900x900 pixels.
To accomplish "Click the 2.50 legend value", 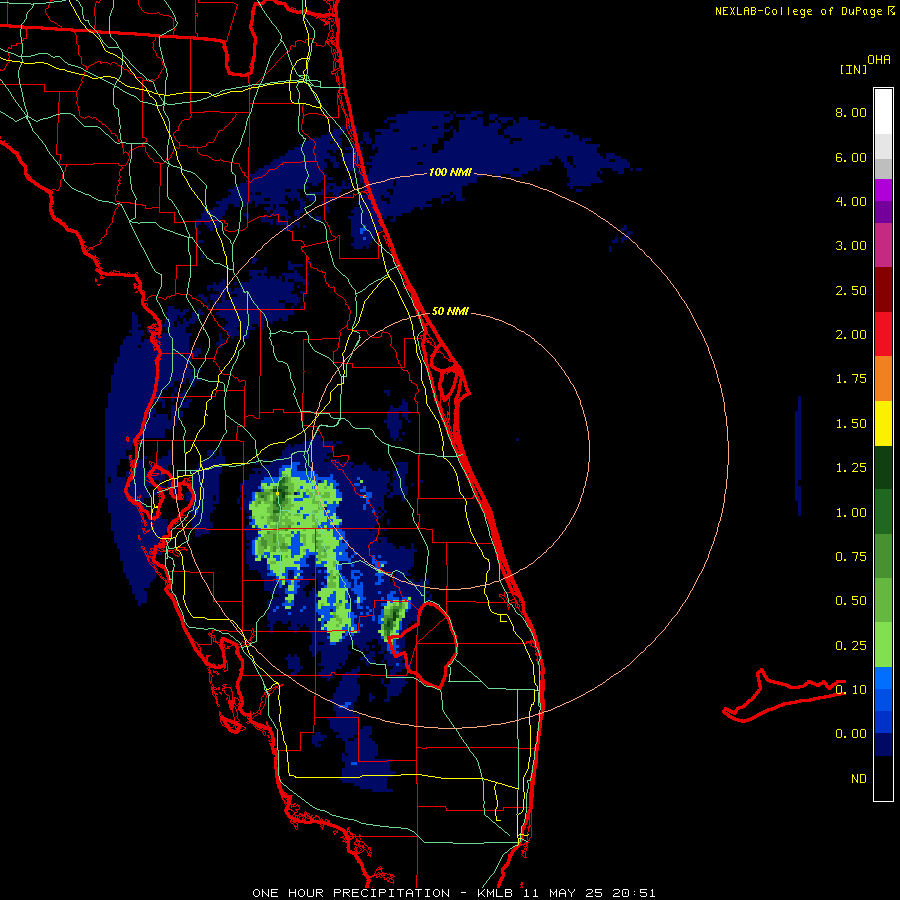I will tap(851, 290).
